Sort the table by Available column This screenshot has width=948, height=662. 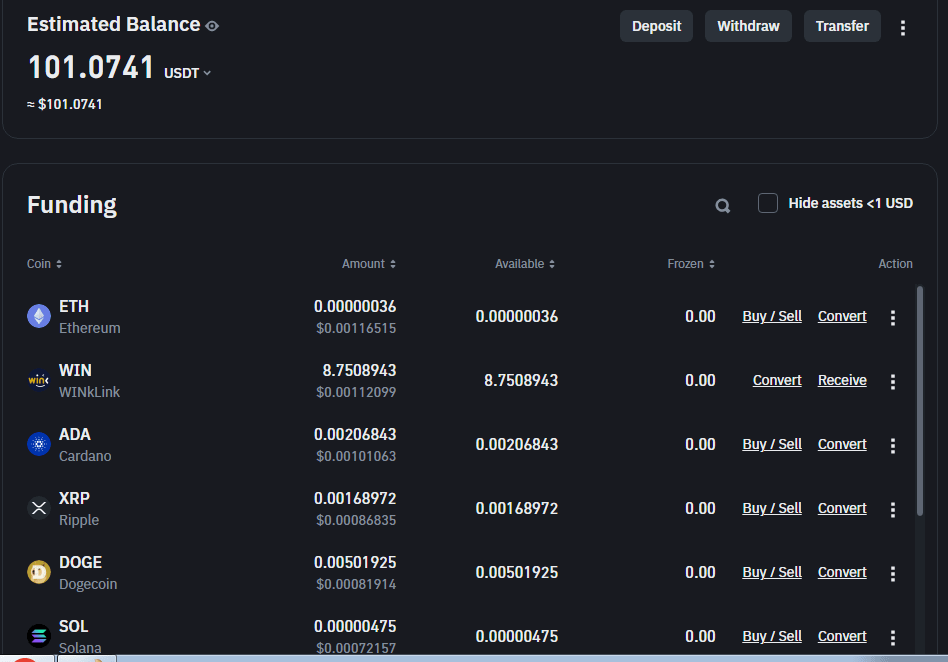pyautogui.click(x=525, y=264)
